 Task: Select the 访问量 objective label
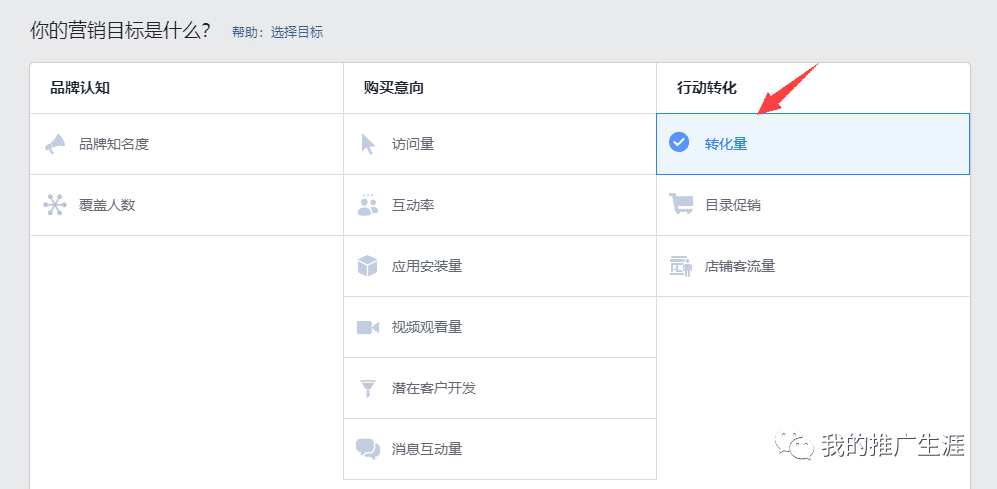413,144
